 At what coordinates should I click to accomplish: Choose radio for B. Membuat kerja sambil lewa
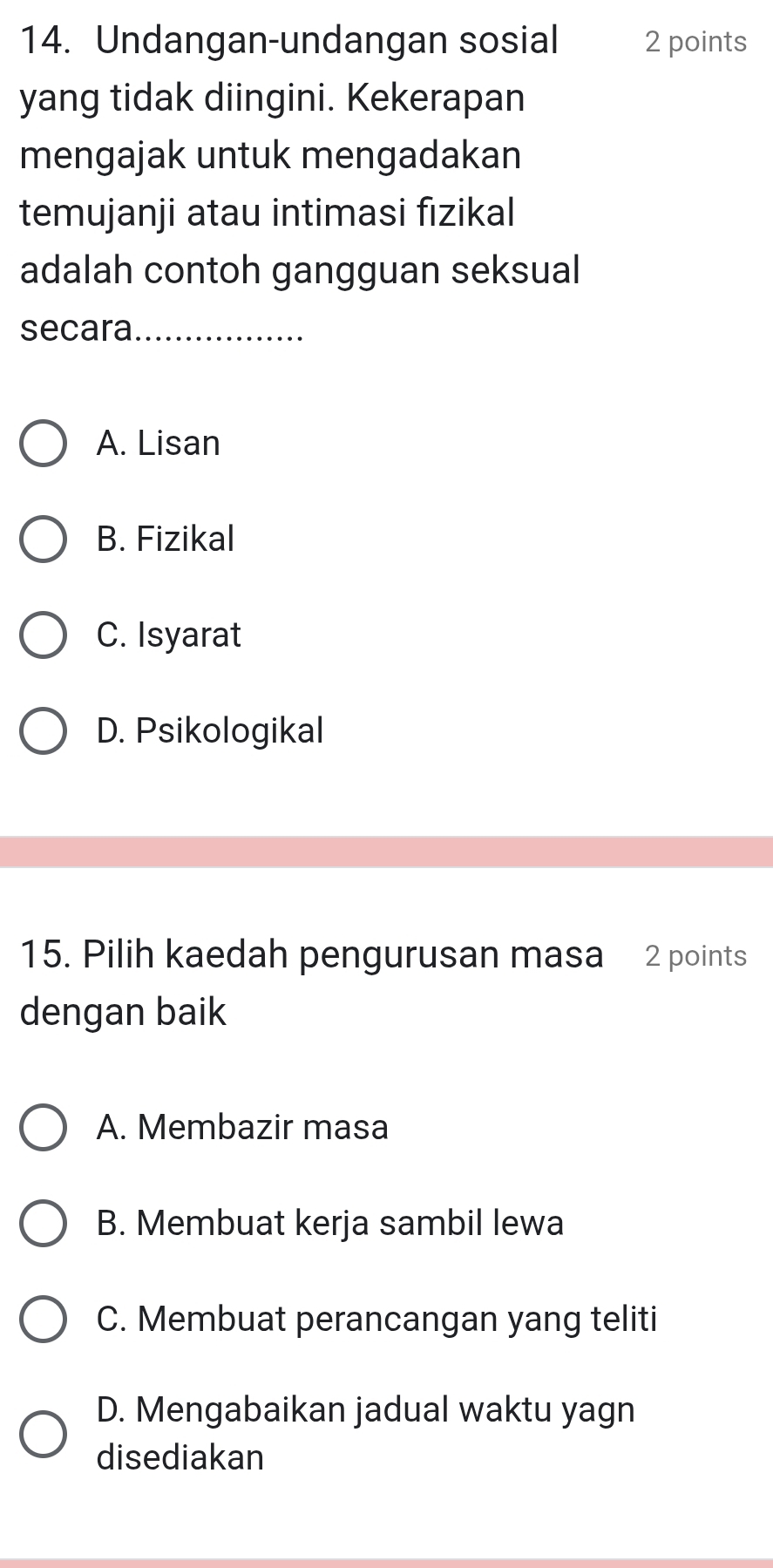click(42, 1224)
